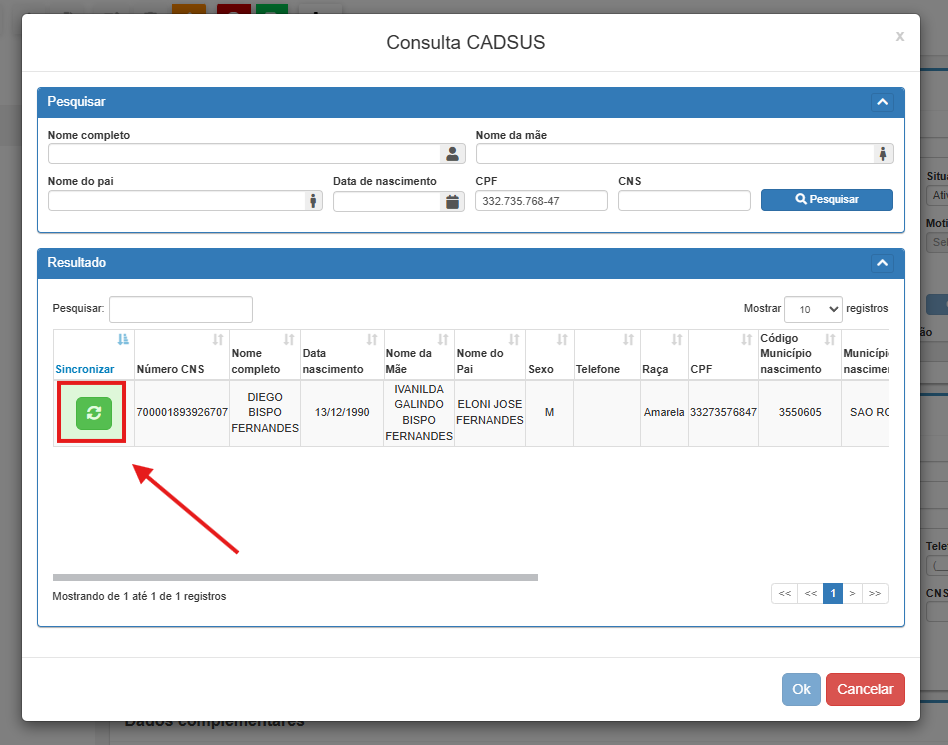
Task: Collapse the Pesquisar panel
Action: click(x=882, y=102)
